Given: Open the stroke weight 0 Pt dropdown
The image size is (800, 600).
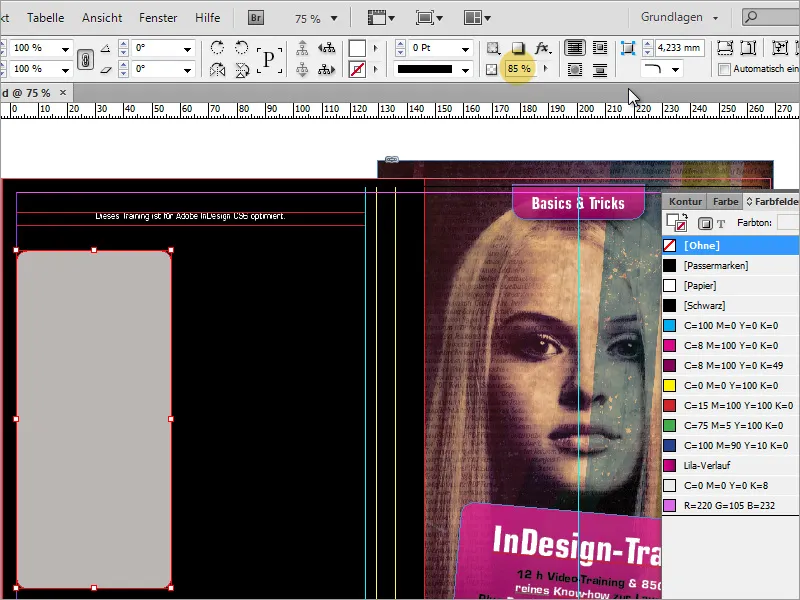Looking at the screenshot, I should [x=465, y=49].
